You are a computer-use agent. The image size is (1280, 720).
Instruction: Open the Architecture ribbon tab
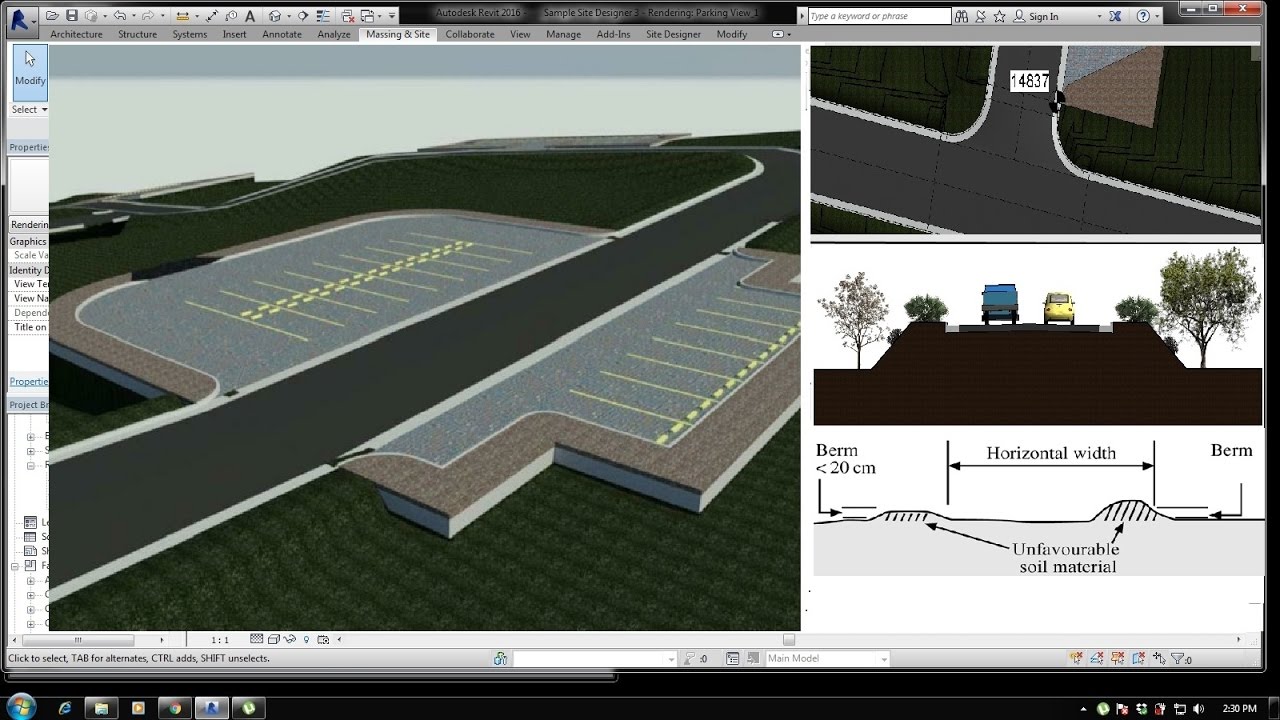(76, 34)
